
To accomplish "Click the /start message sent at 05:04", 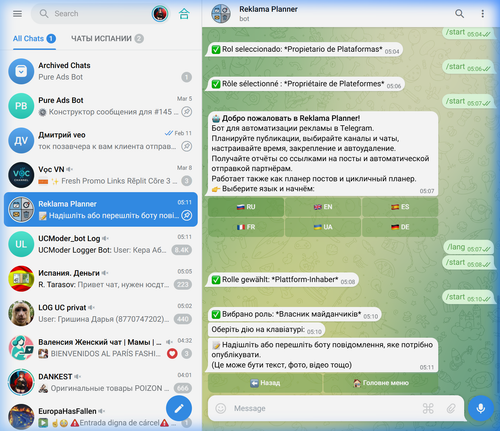I will point(468,33).
